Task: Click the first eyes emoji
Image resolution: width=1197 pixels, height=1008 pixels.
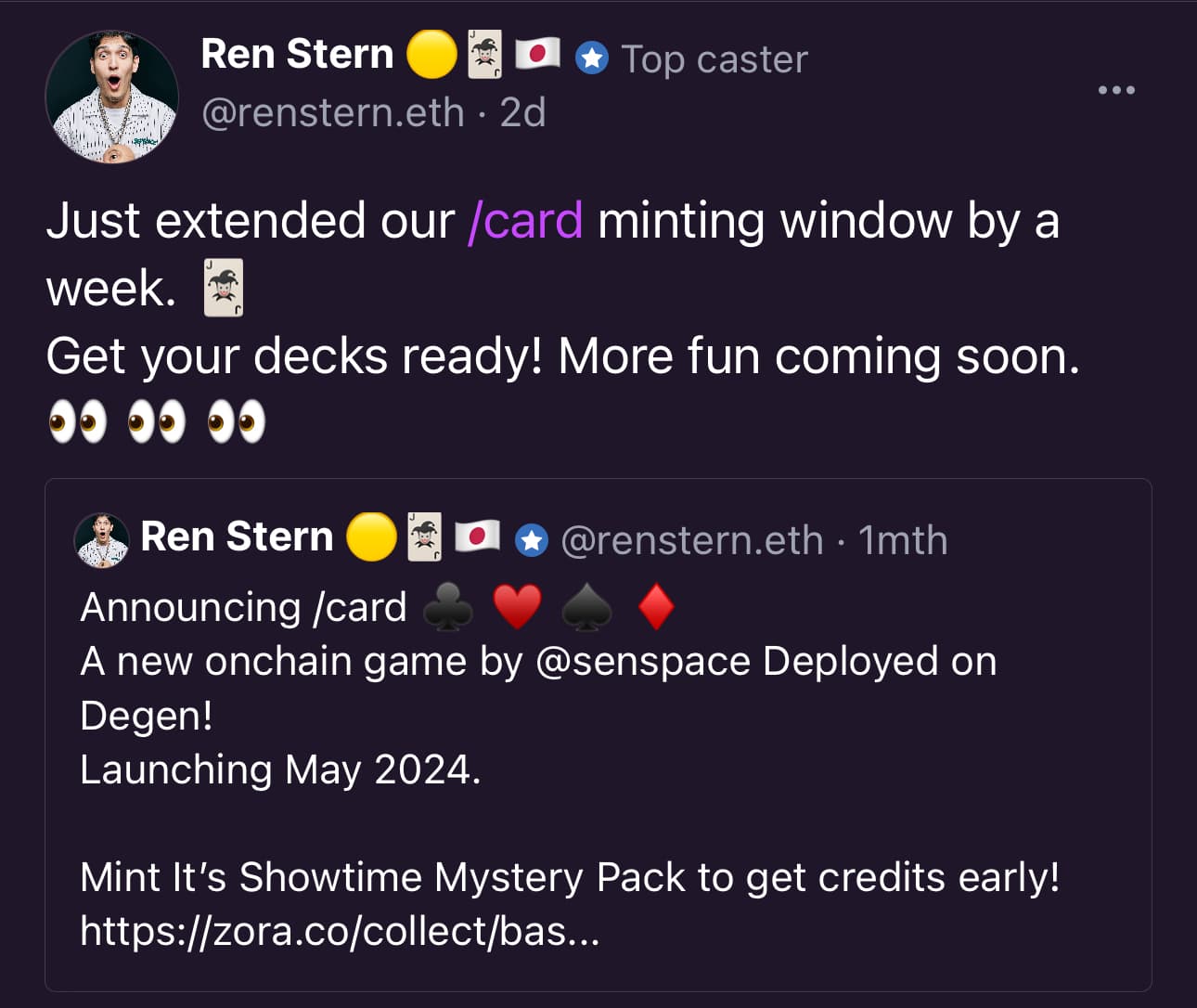Action: coord(77,422)
